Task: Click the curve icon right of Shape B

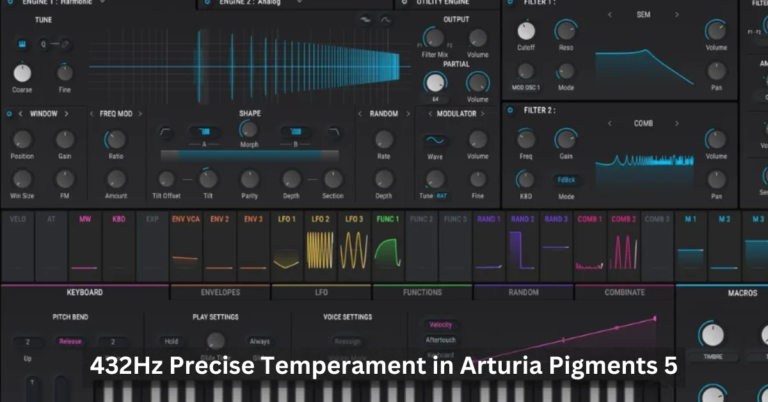Action: [334, 132]
